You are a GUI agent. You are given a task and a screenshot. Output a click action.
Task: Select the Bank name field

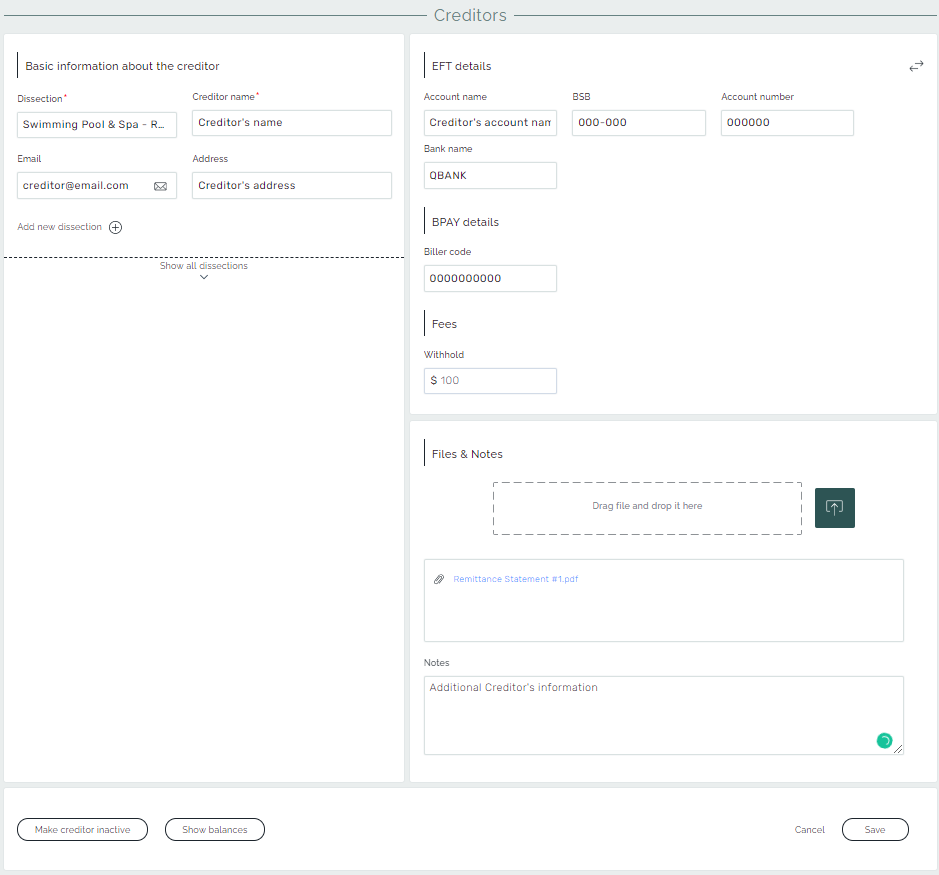pos(490,176)
